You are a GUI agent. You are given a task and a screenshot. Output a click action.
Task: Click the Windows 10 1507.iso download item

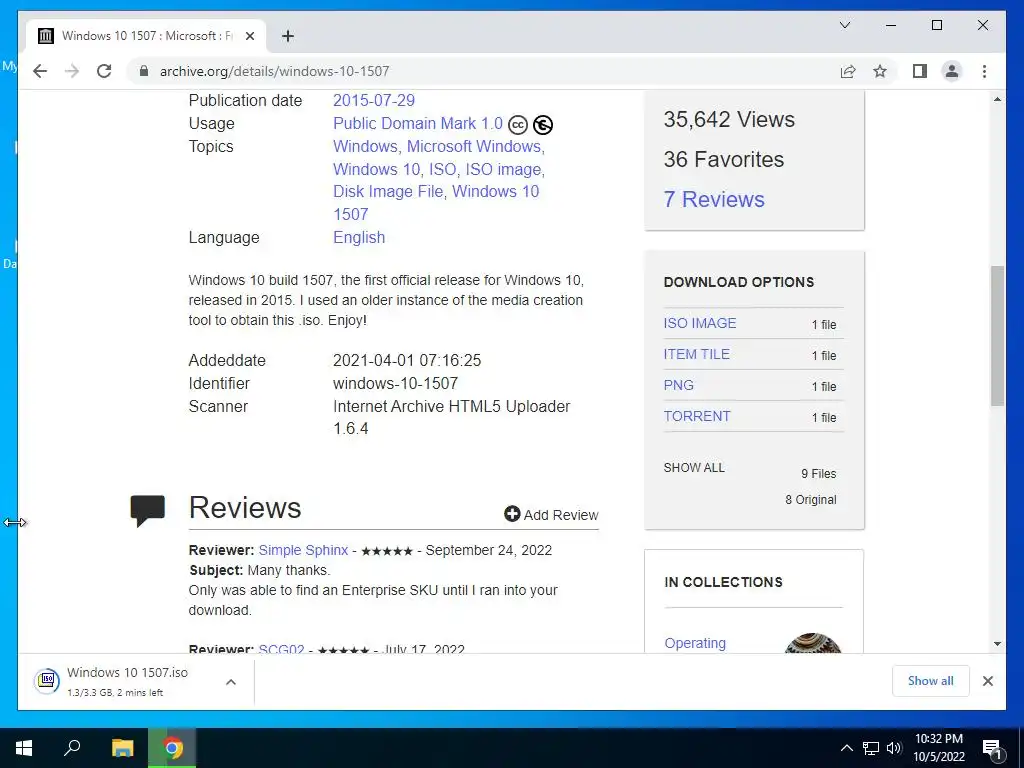tap(136, 681)
